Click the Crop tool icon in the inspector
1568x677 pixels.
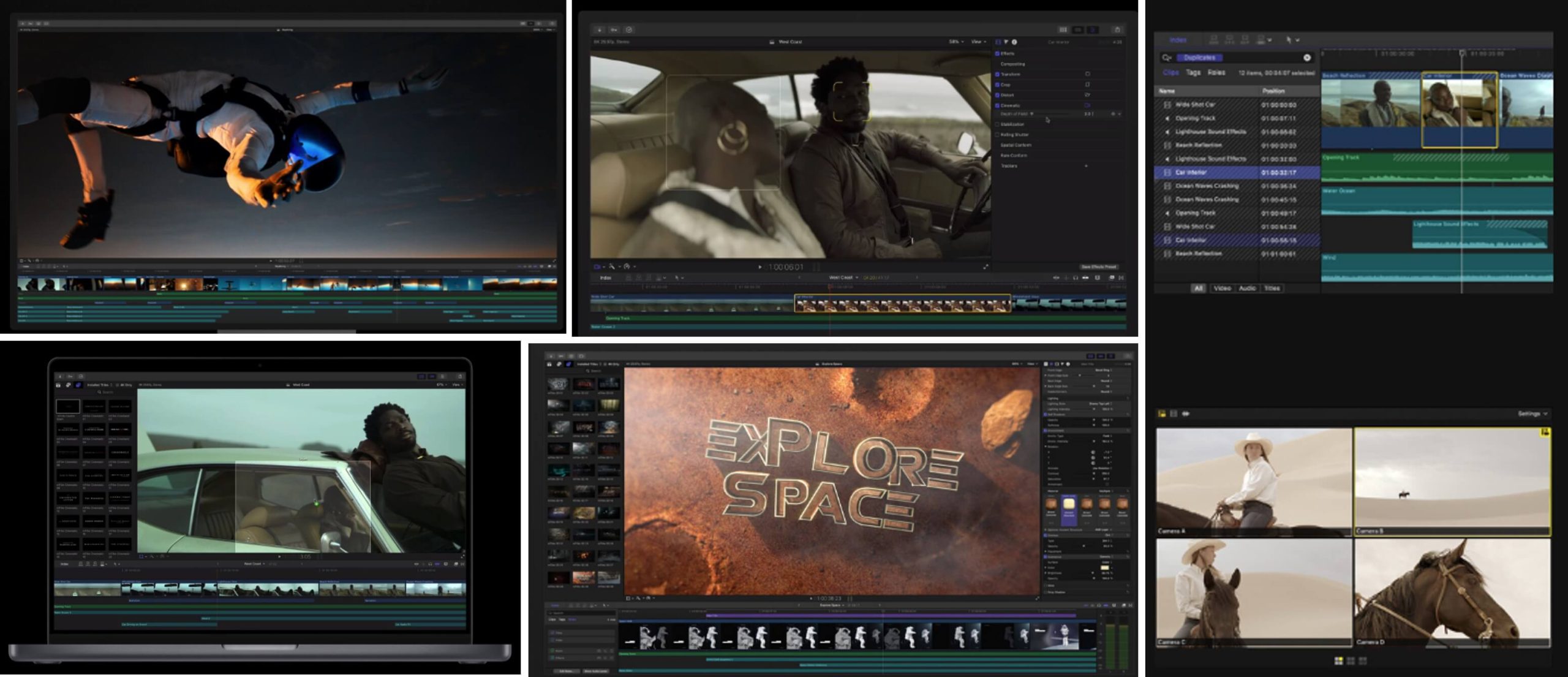(x=1088, y=85)
